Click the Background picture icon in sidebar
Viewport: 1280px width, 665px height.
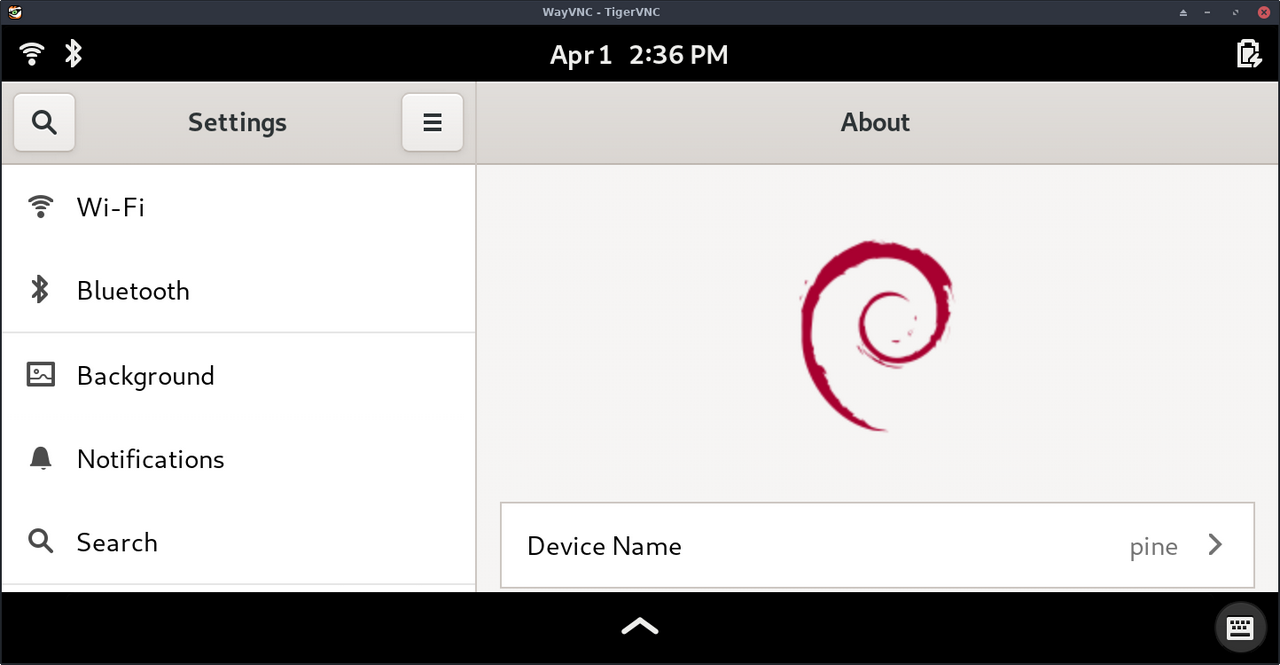click(40, 375)
